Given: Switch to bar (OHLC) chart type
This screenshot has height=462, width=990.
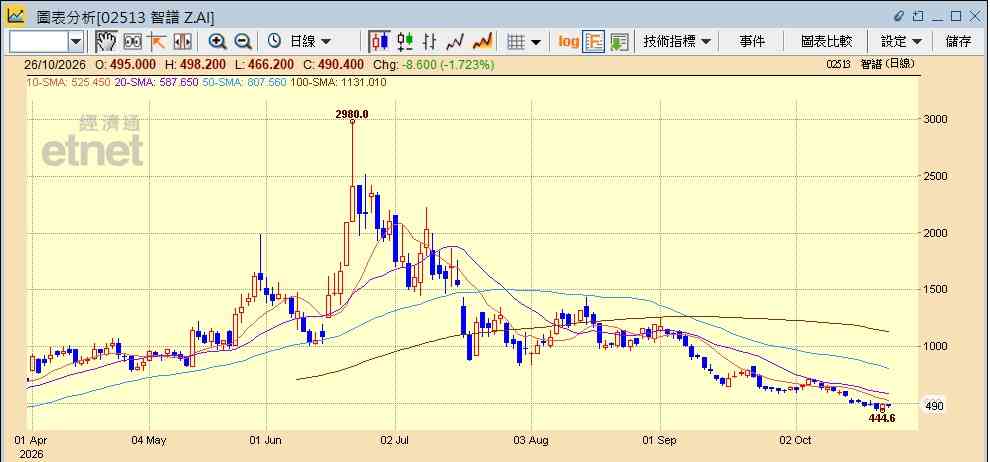Looking at the screenshot, I should pos(430,42).
